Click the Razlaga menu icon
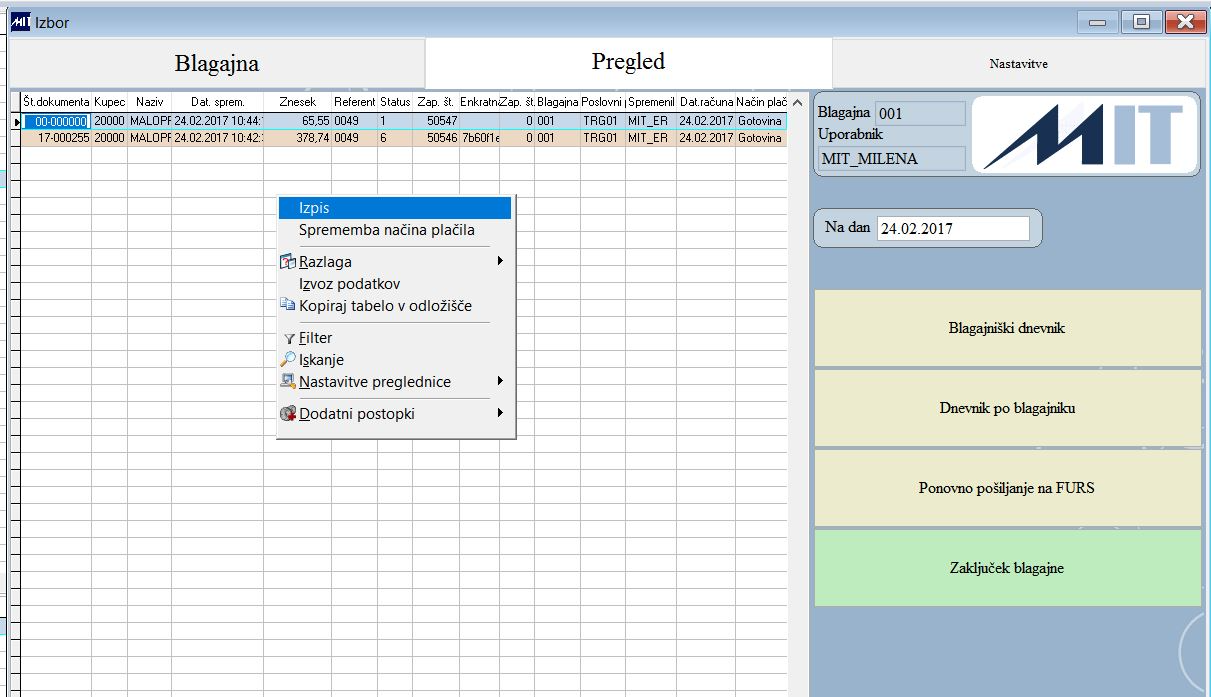Image resolution: width=1211 pixels, height=697 pixels. pos(289,262)
